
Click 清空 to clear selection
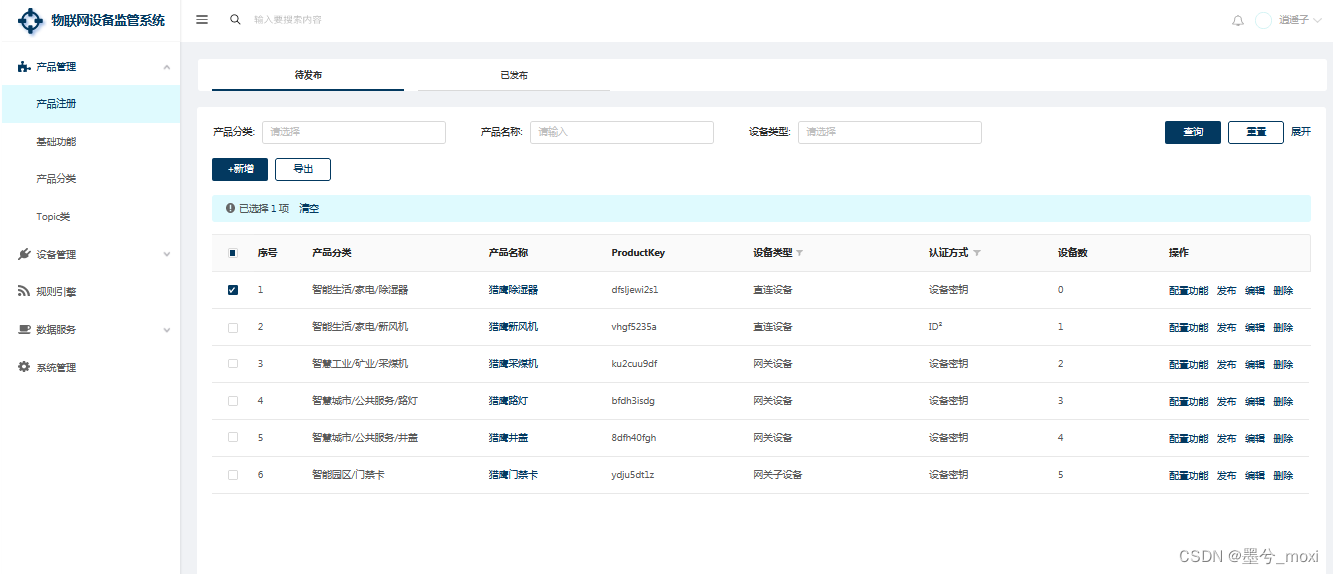tap(309, 208)
